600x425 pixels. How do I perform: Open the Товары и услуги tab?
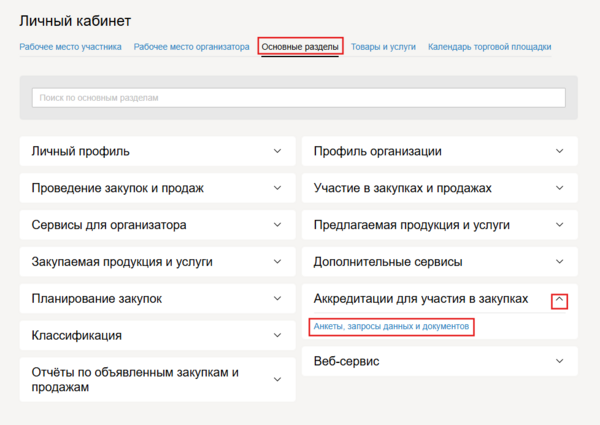click(x=384, y=46)
